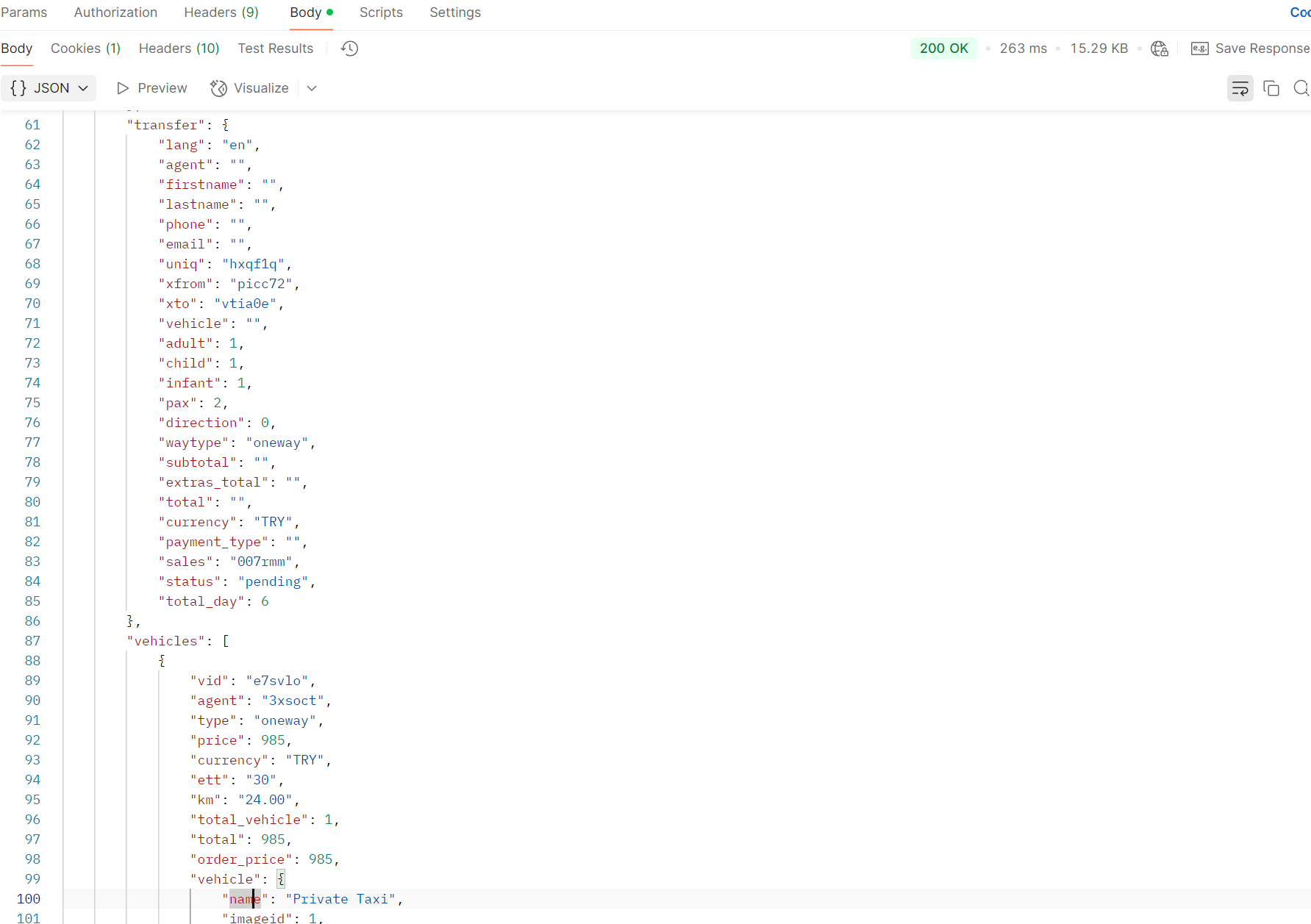Toggle word wrap for response body

pyautogui.click(x=1240, y=88)
